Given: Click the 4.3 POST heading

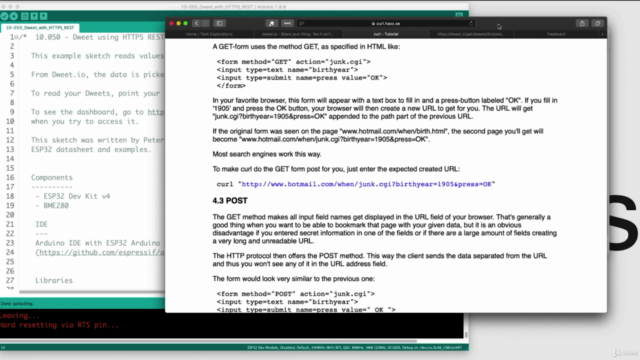Looking at the screenshot, I should point(230,201).
